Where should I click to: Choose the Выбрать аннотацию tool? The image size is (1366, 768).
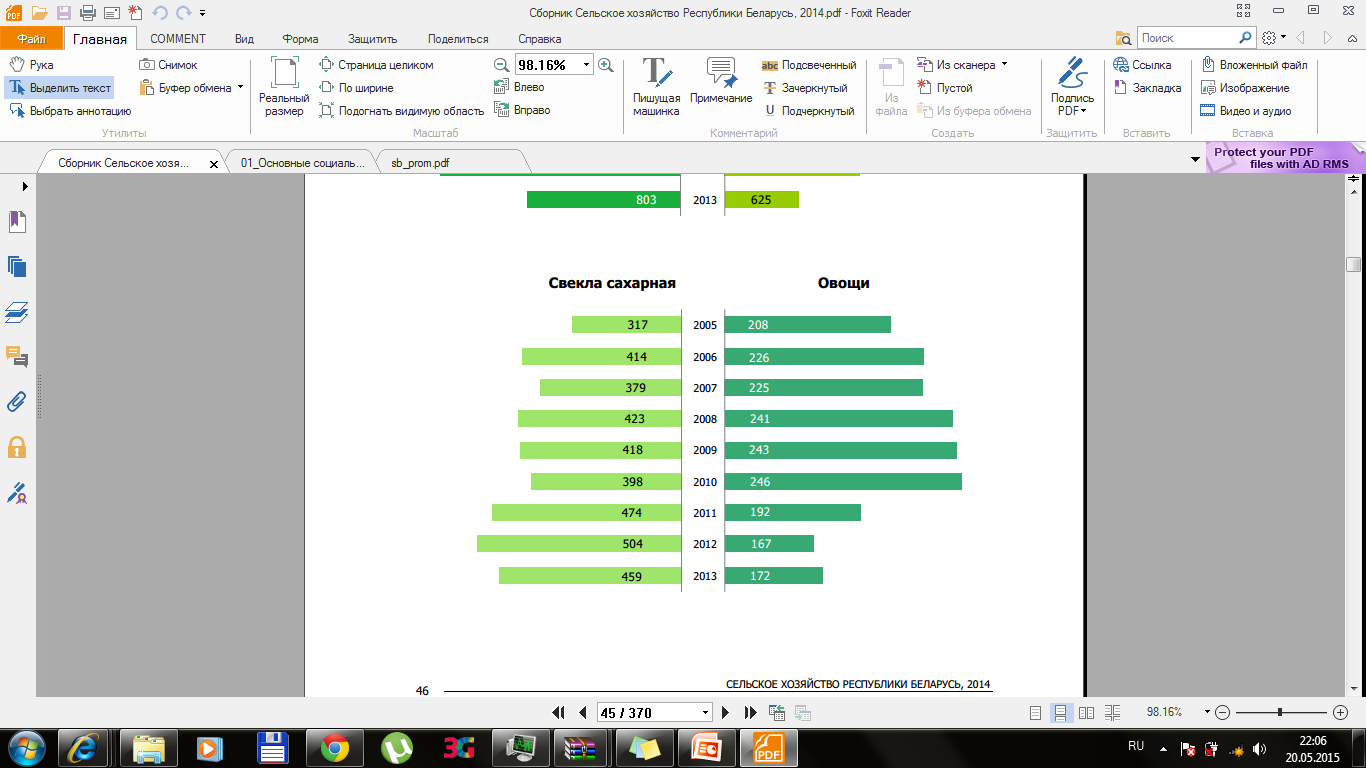69,111
